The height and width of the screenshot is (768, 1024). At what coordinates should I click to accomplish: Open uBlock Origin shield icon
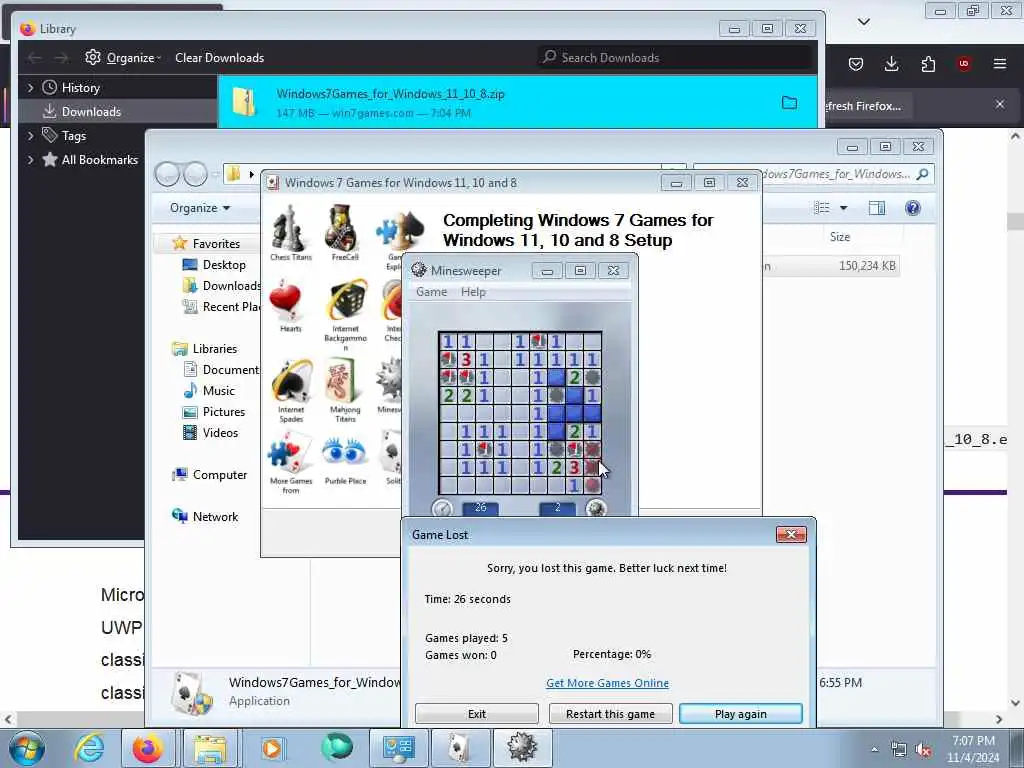pyautogui.click(x=964, y=64)
